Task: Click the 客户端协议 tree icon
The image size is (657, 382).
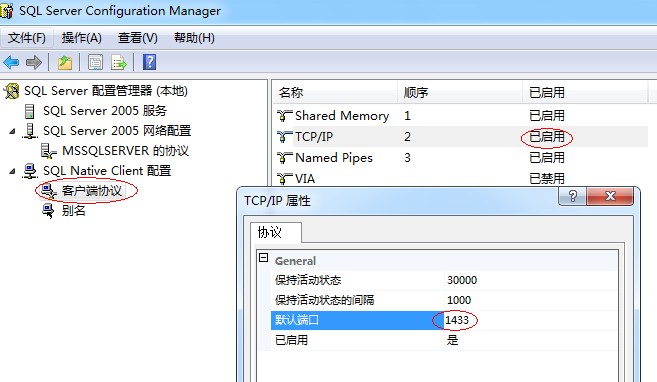Action: click(x=49, y=191)
